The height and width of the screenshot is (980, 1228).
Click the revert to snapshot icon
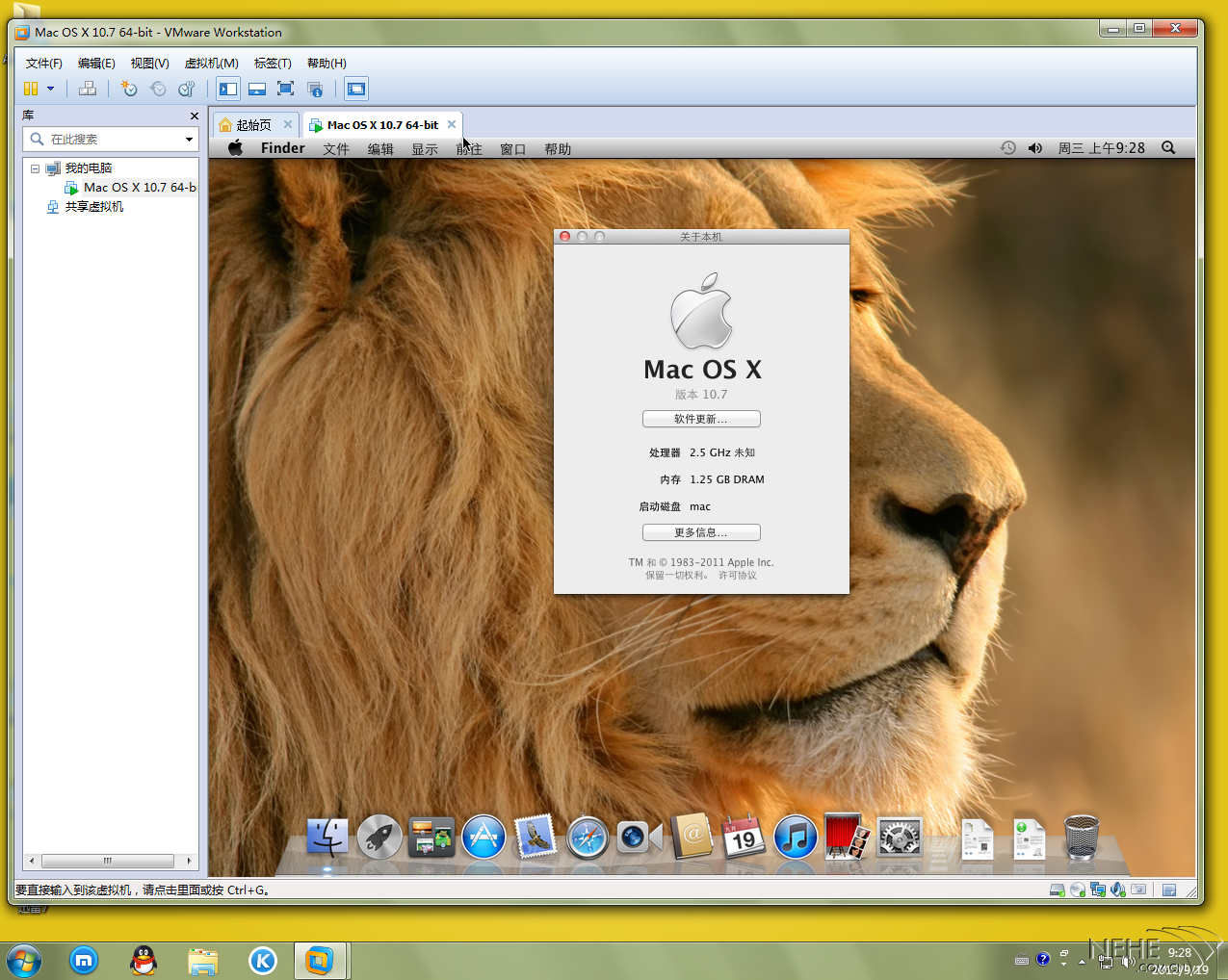158,89
